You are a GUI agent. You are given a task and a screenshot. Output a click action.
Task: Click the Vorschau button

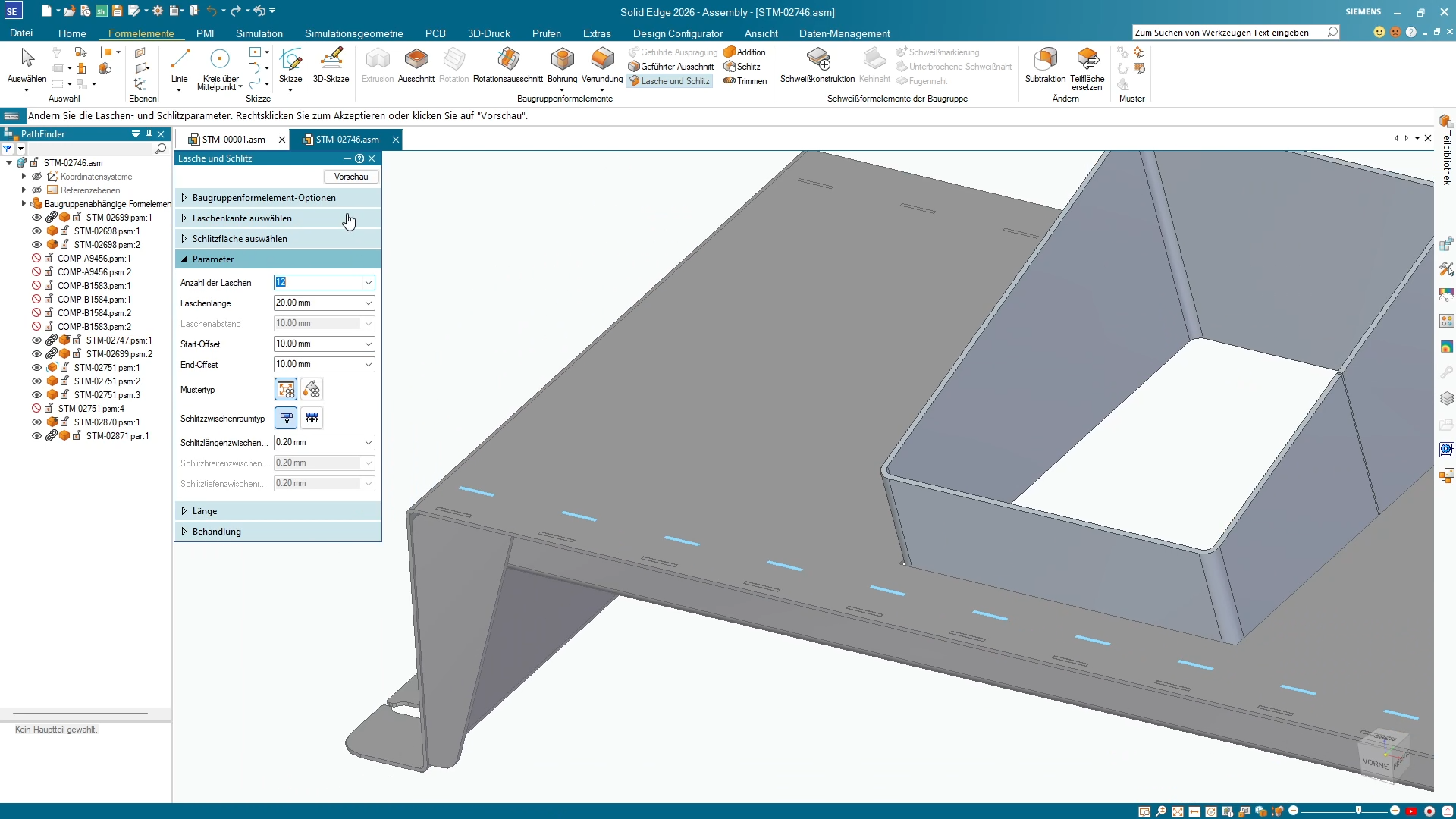pos(351,177)
